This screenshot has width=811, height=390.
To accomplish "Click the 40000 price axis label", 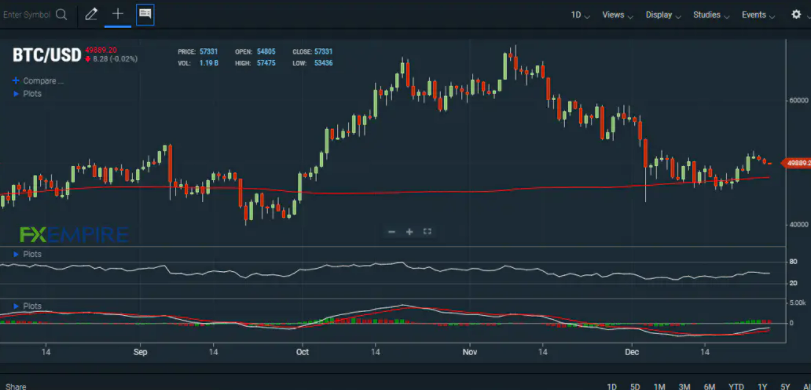I will pos(799,224).
